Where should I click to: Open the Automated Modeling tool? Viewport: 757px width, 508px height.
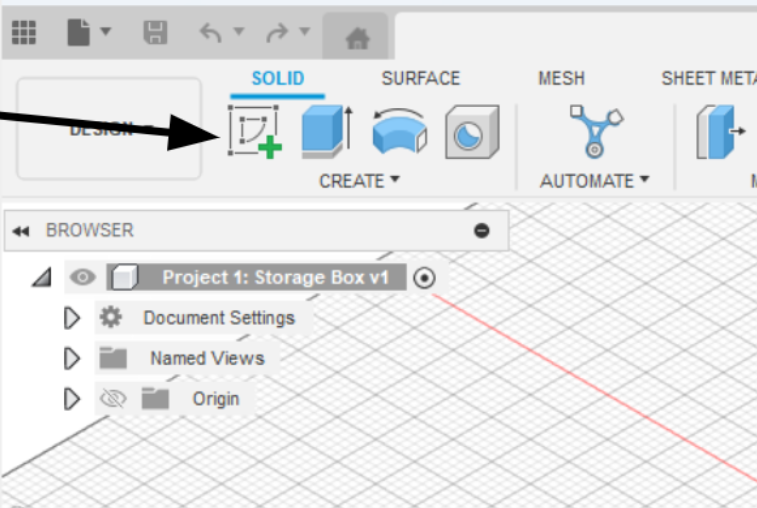593,131
